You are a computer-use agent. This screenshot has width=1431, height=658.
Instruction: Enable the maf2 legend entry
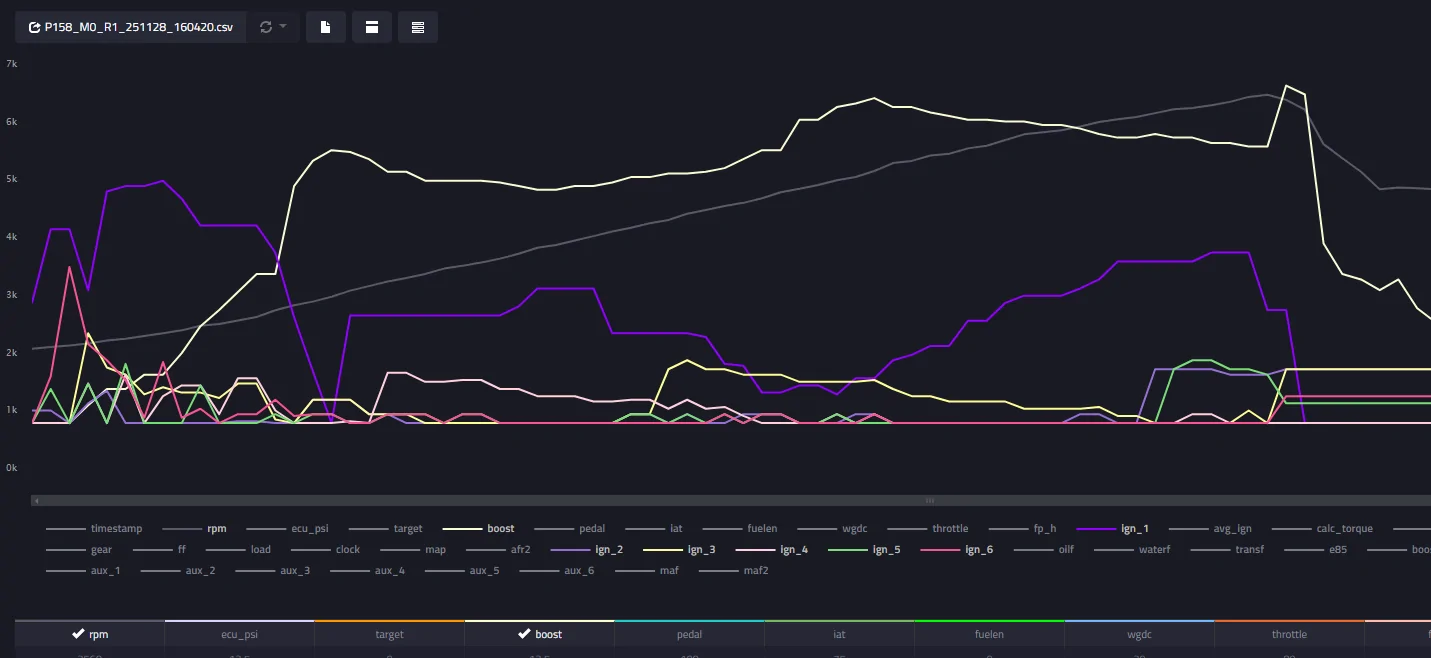734,570
